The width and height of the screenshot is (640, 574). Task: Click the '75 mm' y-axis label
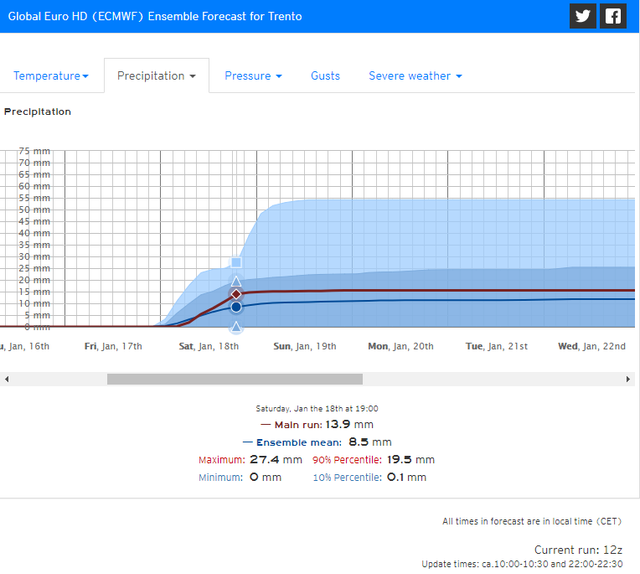34,151
